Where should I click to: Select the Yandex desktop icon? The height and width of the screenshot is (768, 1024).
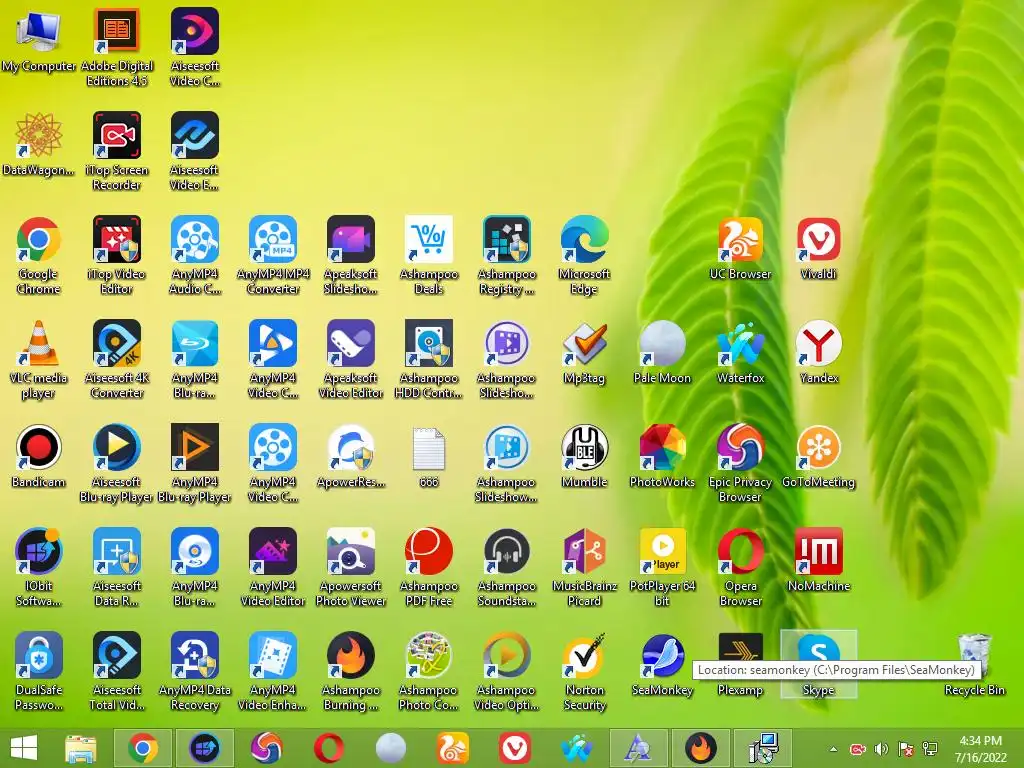[818, 353]
